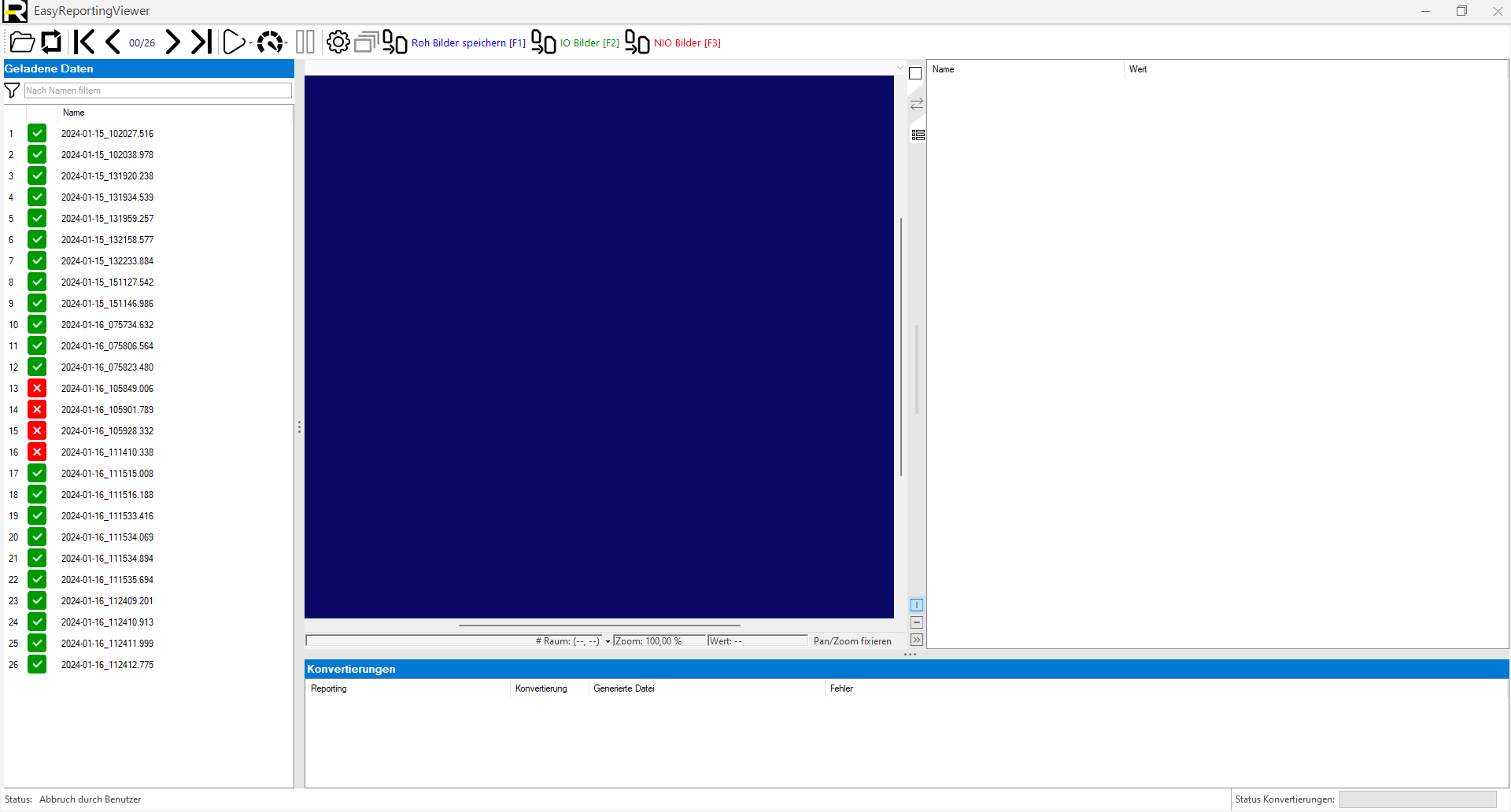The image size is (1511, 812).
Task: Expand the double-chevron button below viewer
Action: (917, 640)
